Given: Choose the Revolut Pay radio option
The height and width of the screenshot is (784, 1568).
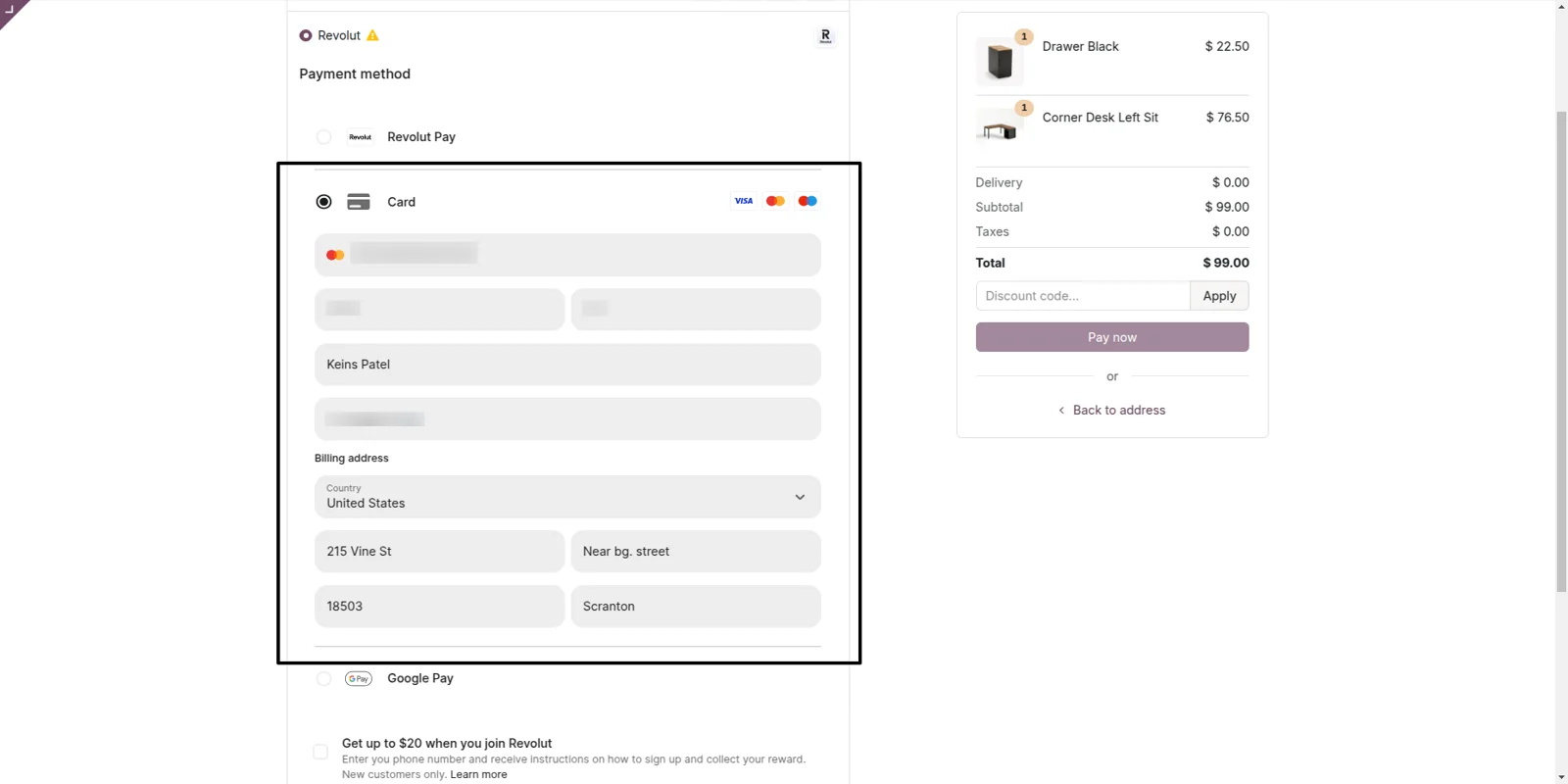Looking at the screenshot, I should pos(323,137).
